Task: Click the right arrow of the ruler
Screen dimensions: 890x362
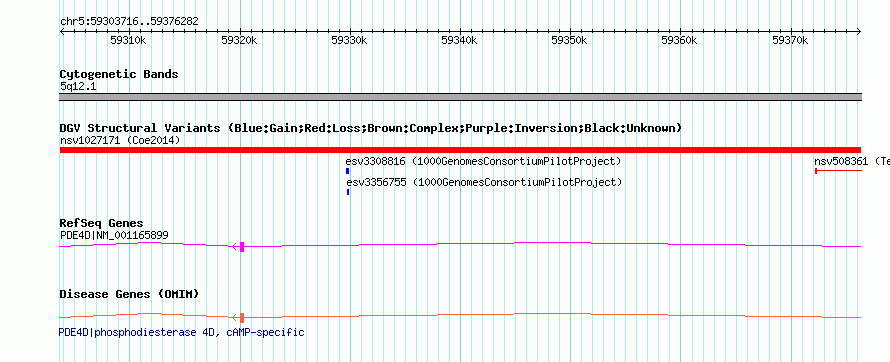Action: pyautogui.click(x=859, y=32)
